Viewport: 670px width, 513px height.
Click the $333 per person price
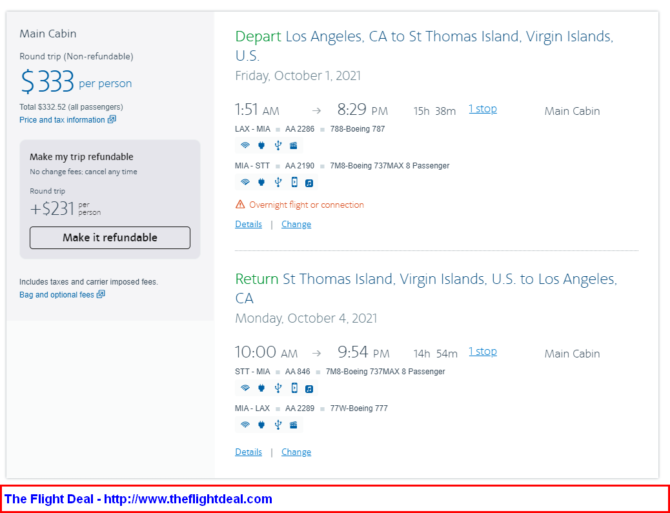point(76,82)
